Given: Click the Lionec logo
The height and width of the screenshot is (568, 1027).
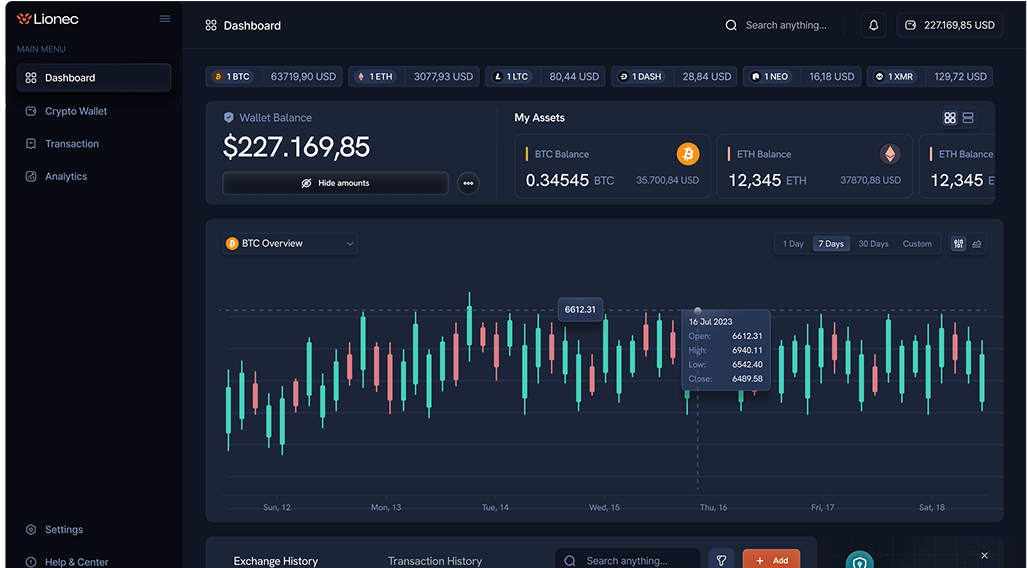Looking at the screenshot, I should pyautogui.click(x=47, y=19).
